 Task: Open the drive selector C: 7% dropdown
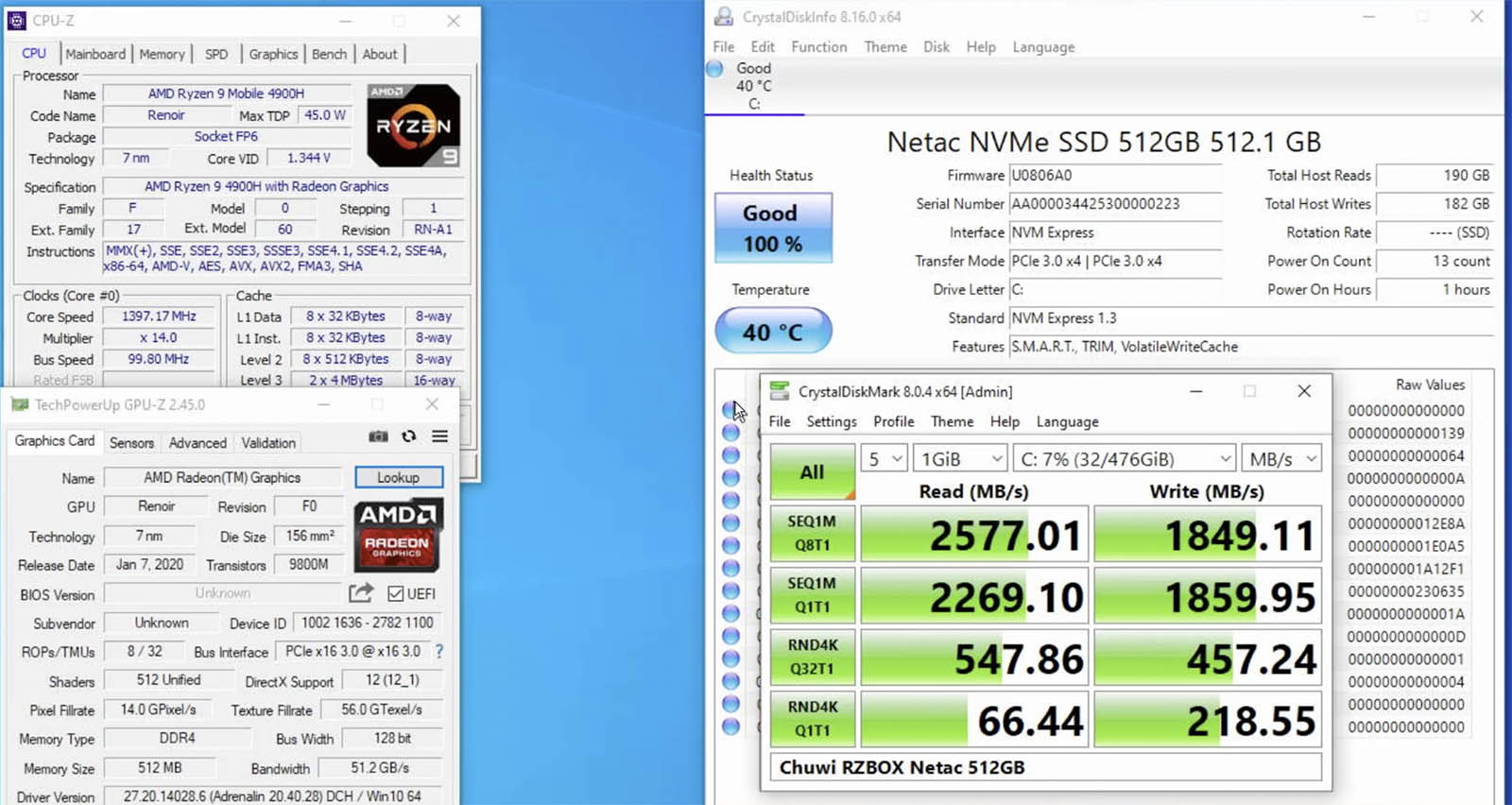(x=1125, y=459)
